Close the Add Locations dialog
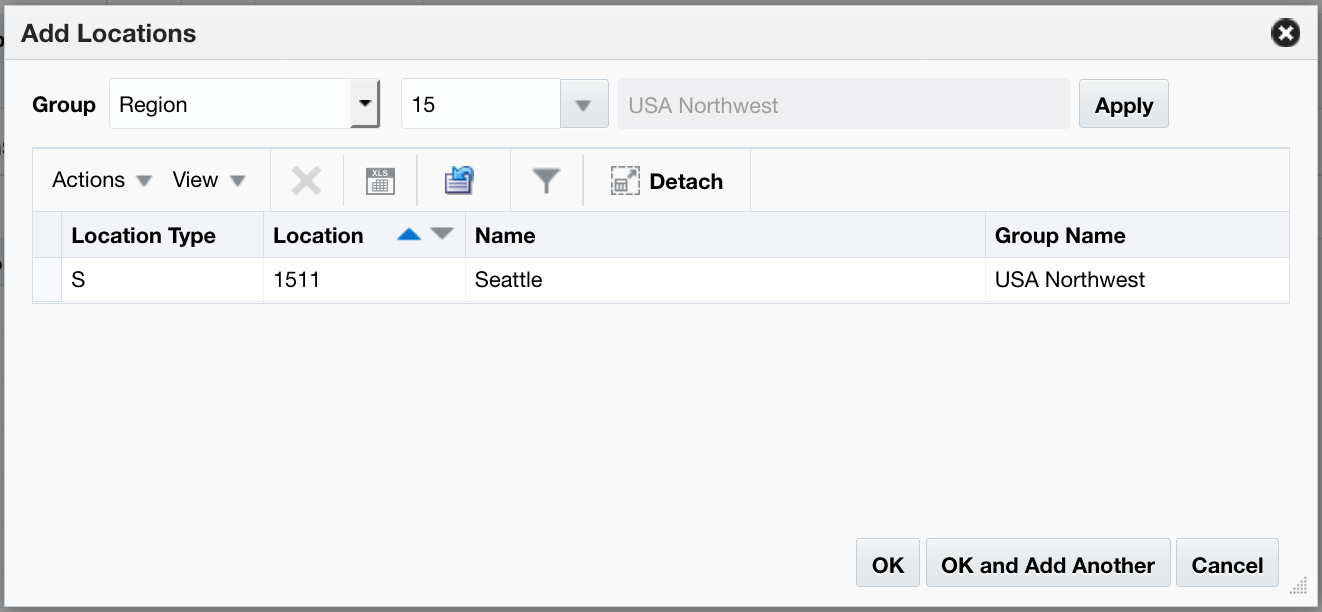Viewport: 1322px width, 612px height. pos(1285,32)
